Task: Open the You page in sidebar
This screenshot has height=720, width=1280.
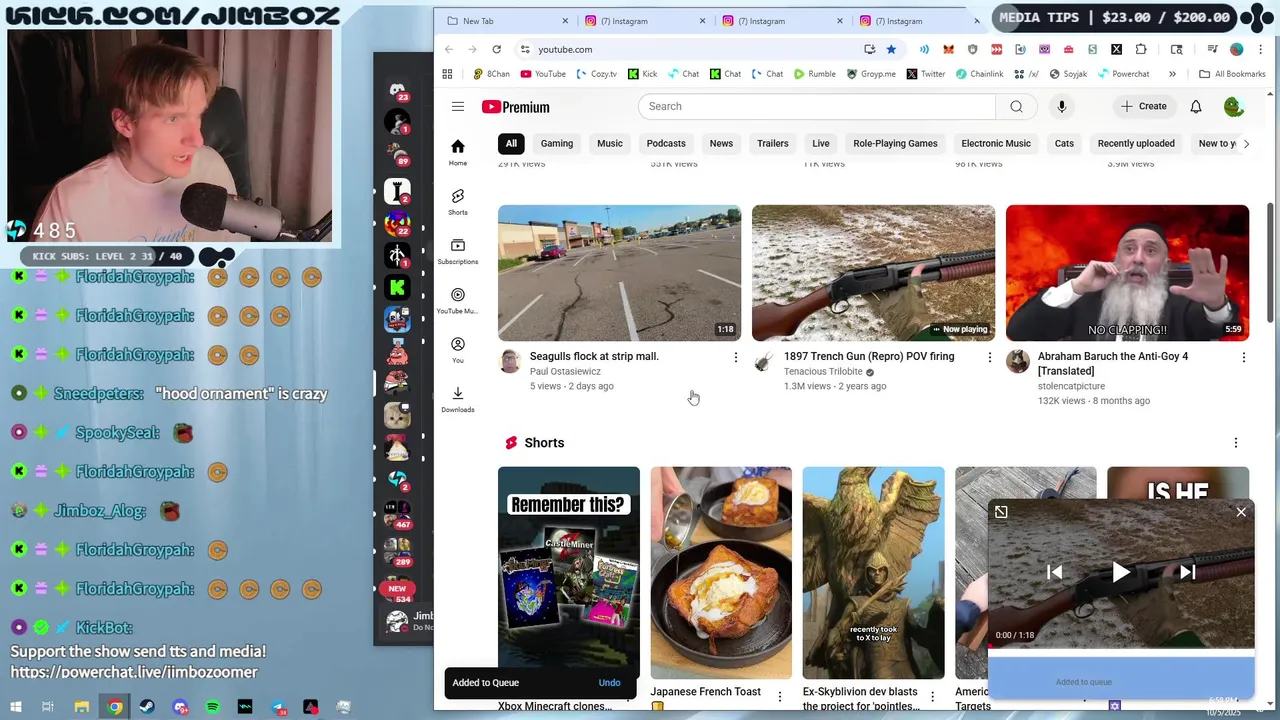Action: 458,350
